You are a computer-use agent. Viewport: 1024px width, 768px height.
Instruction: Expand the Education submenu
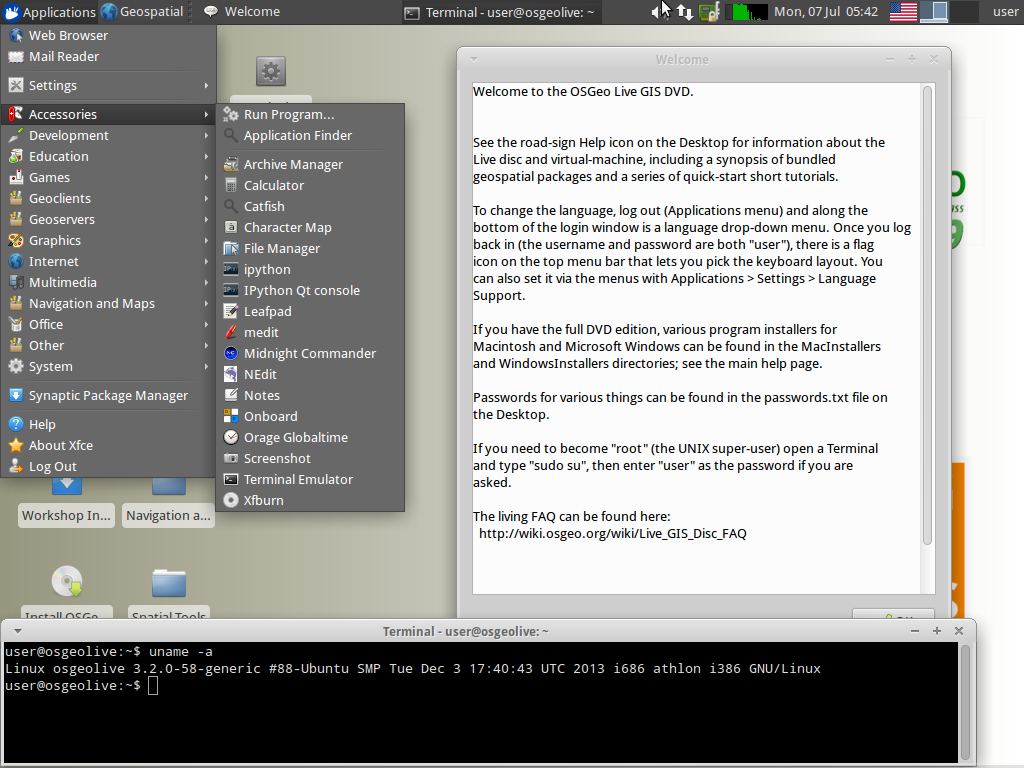tap(108, 156)
